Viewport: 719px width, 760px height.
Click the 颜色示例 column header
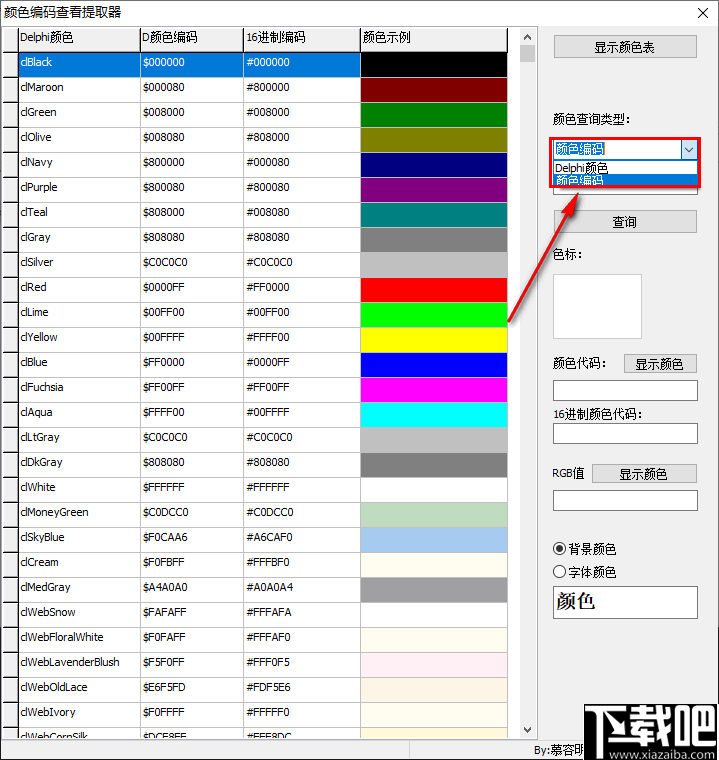[434, 38]
